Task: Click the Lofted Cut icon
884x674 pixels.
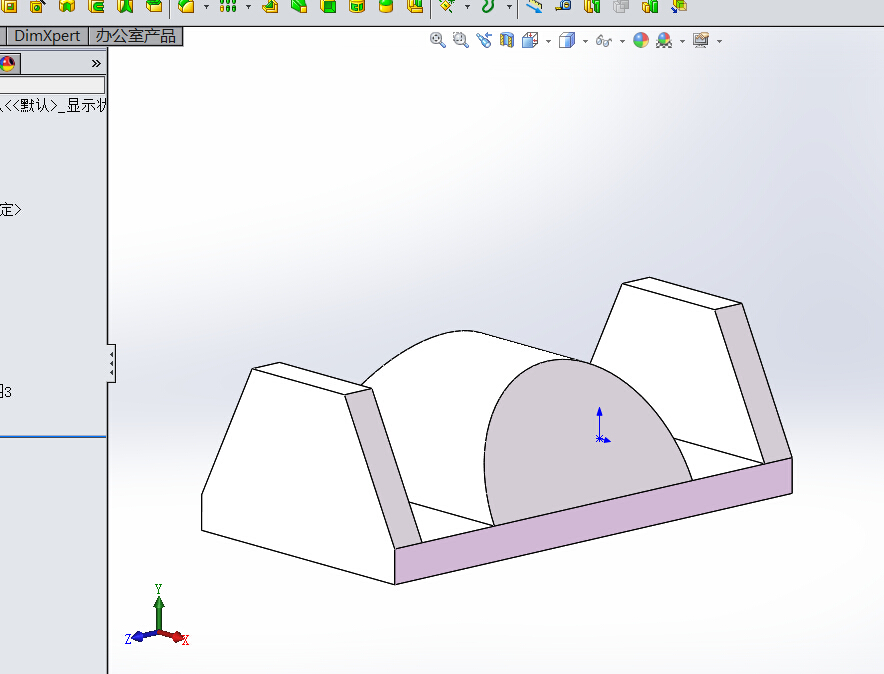Action: pyautogui.click(x=125, y=6)
